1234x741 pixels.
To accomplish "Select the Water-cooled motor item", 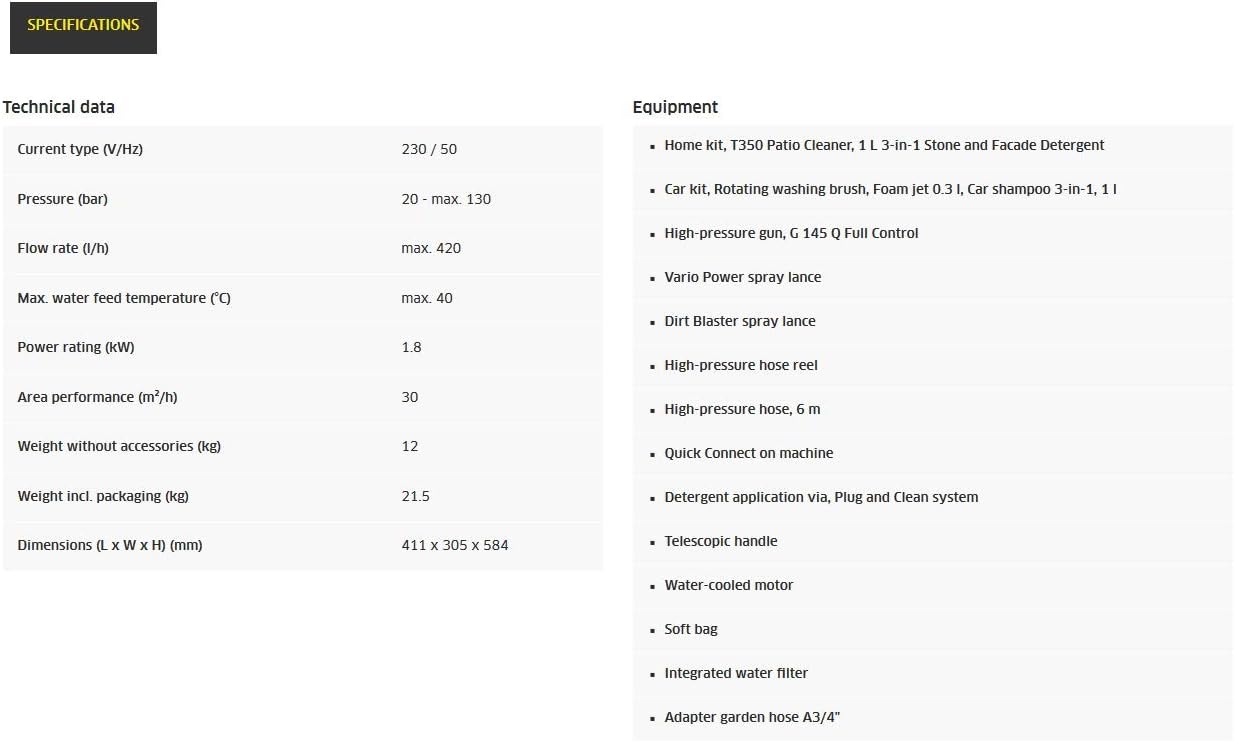I will tap(728, 585).
